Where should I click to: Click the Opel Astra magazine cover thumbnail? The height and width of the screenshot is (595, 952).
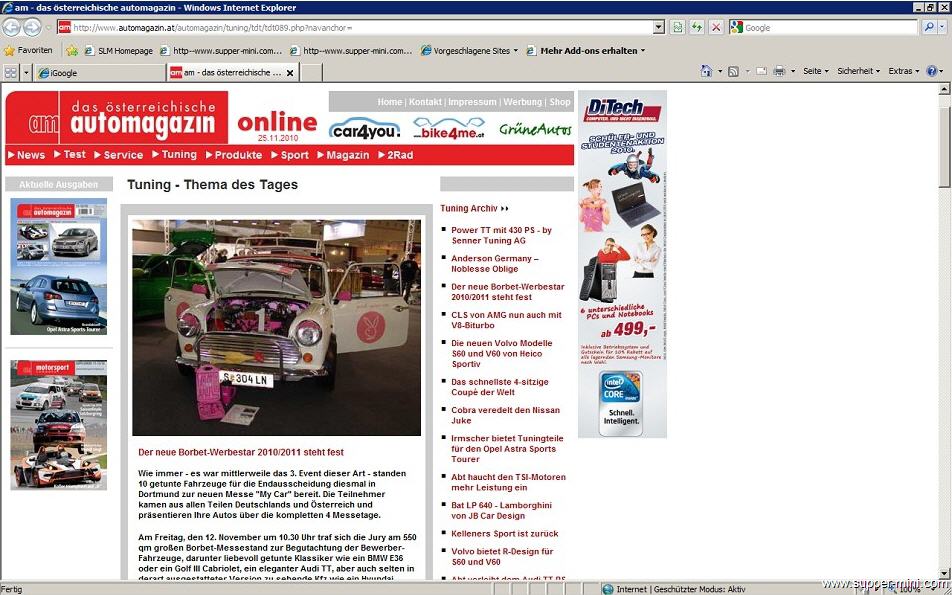coord(58,266)
